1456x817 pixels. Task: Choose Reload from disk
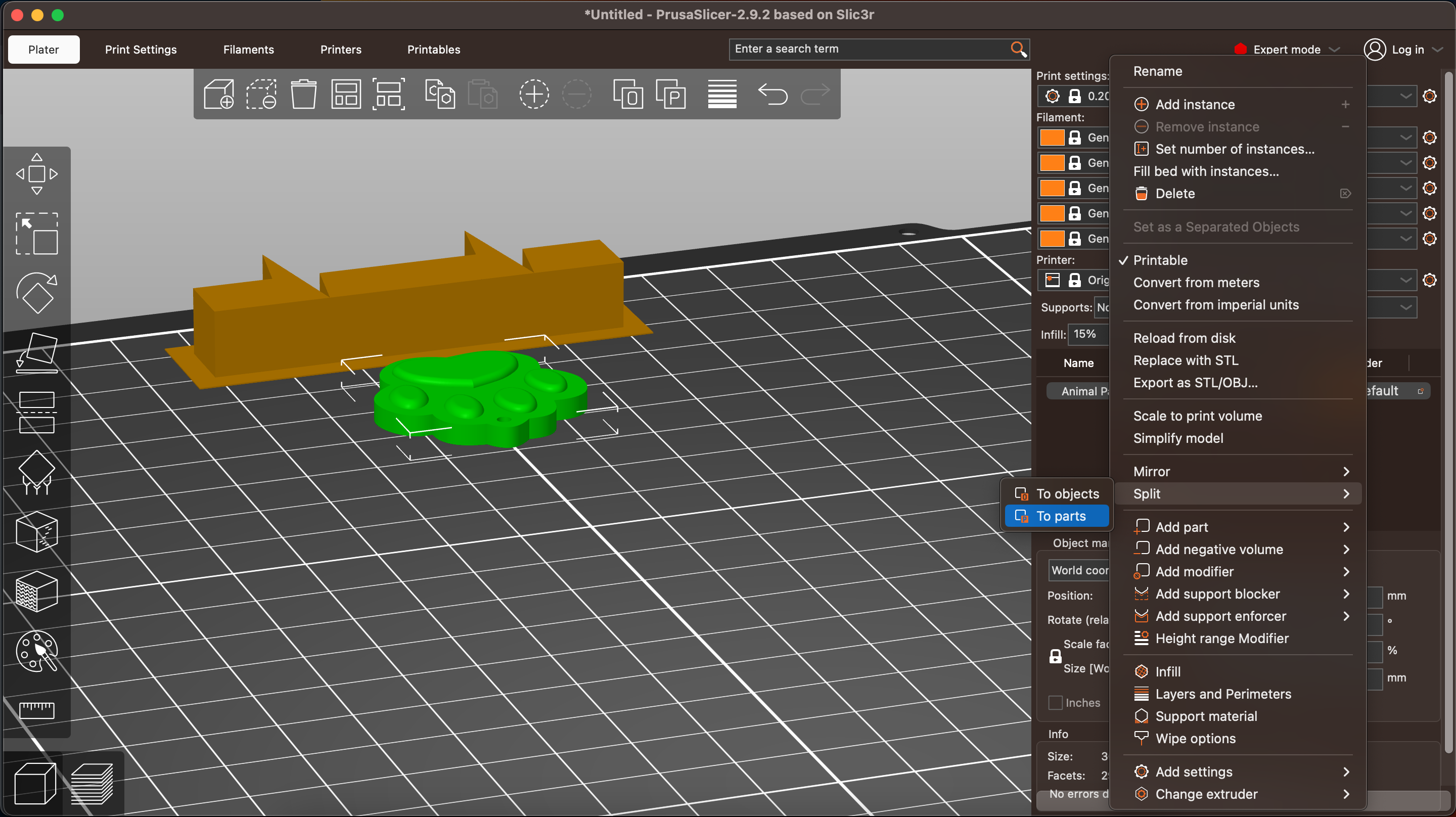(1238, 338)
